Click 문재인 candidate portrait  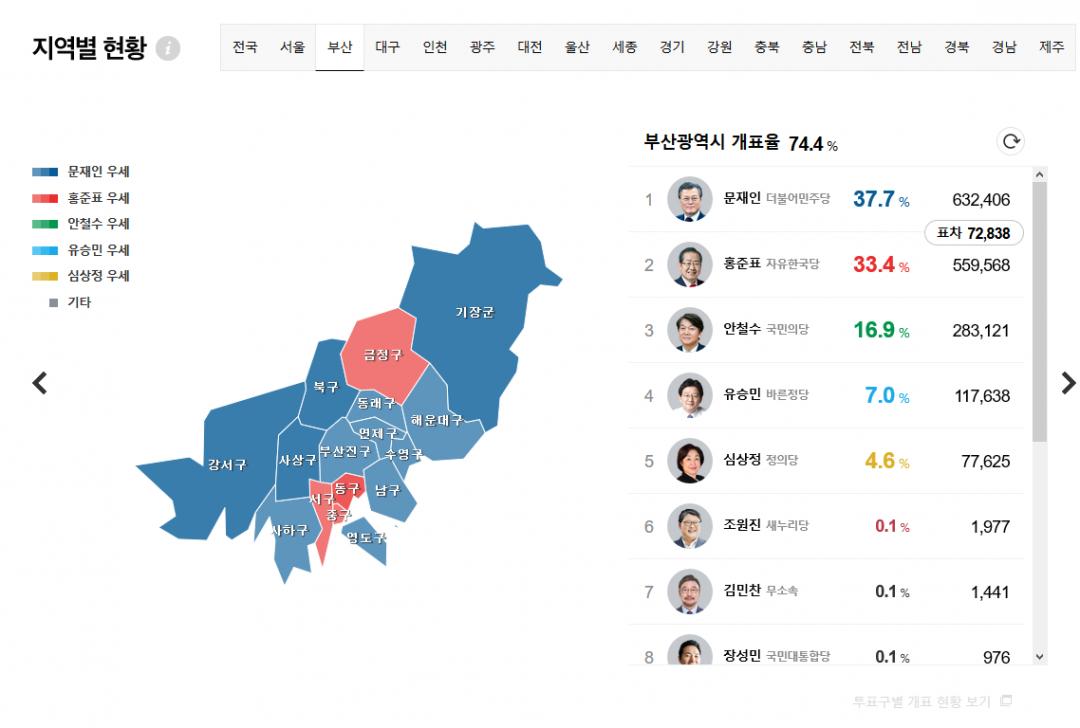tap(689, 199)
